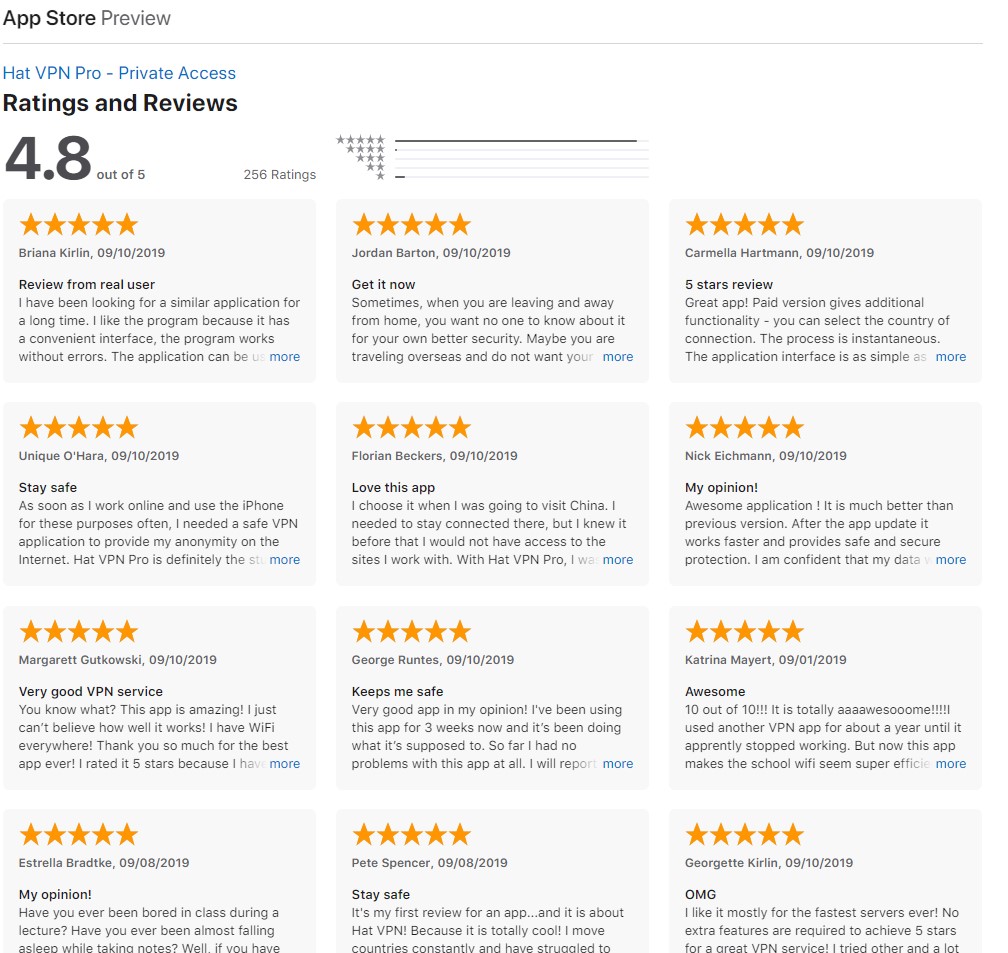Click the star rating on Georgette Kirlin's review
This screenshot has width=1008, height=953.
pos(744,834)
